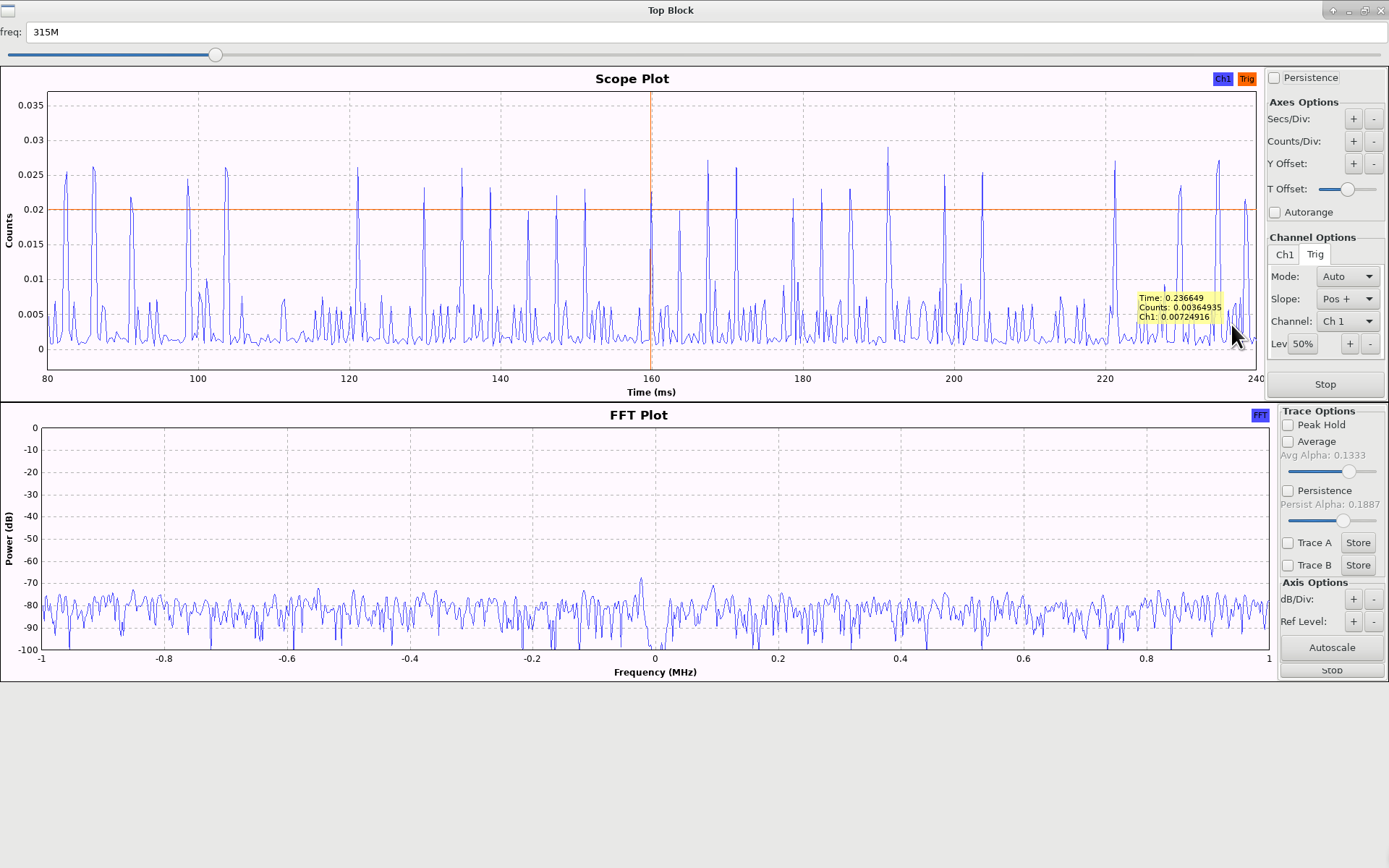Increase Ref Level with the plus button
This screenshot has width=1389, height=868.
(1354, 622)
